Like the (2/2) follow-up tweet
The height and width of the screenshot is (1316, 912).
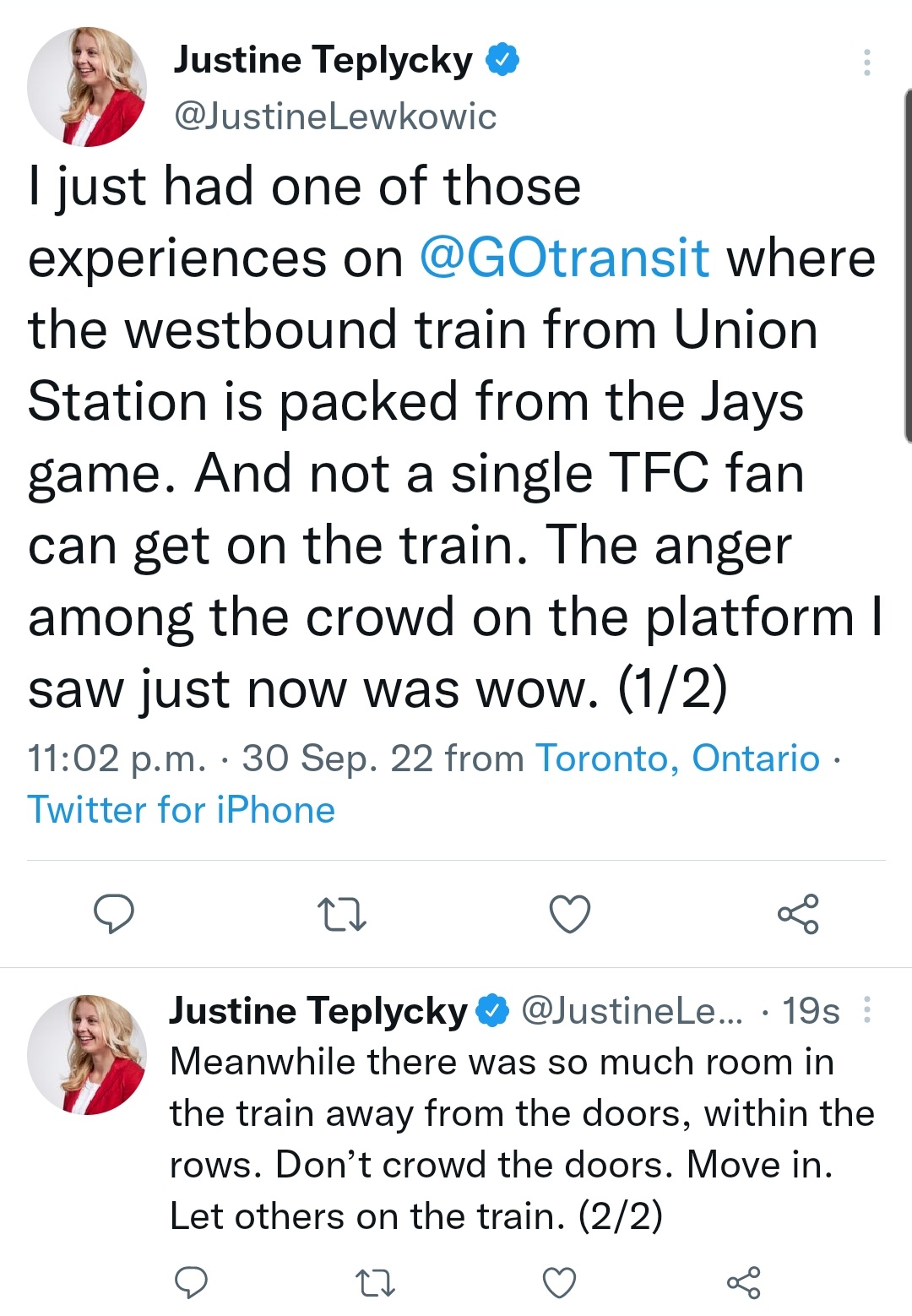559,1282
